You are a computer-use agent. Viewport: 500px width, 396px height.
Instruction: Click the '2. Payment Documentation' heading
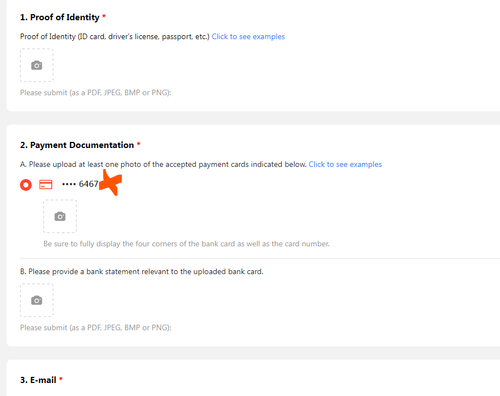pyautogui.click(x=77, y=145)
